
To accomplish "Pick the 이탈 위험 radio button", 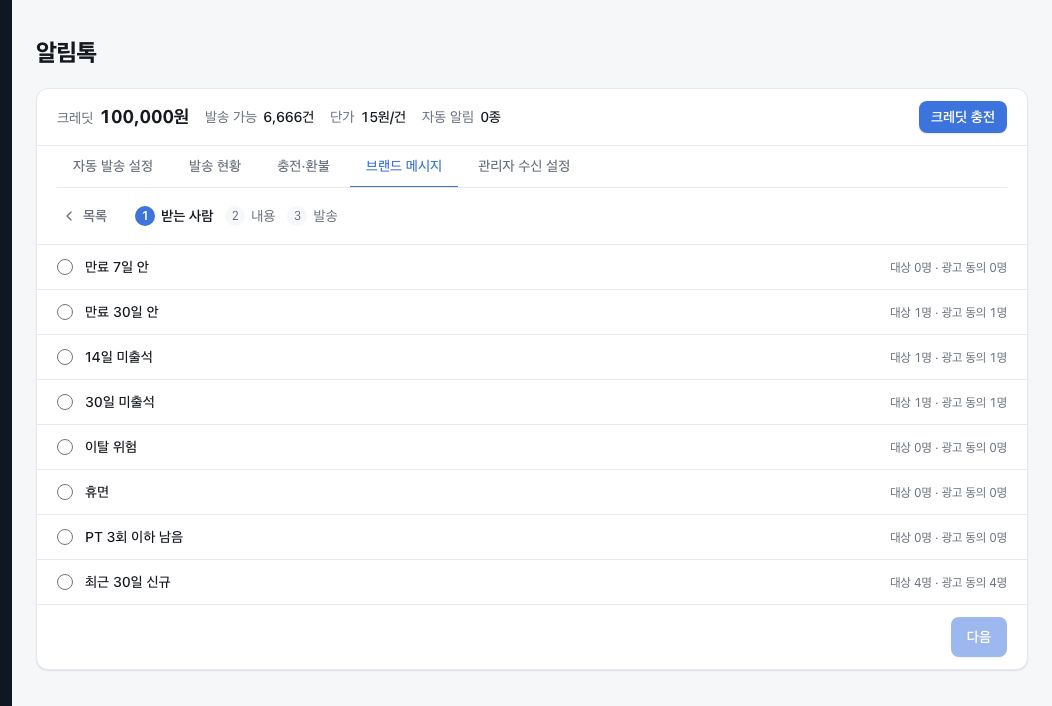I will click(65, 447).
